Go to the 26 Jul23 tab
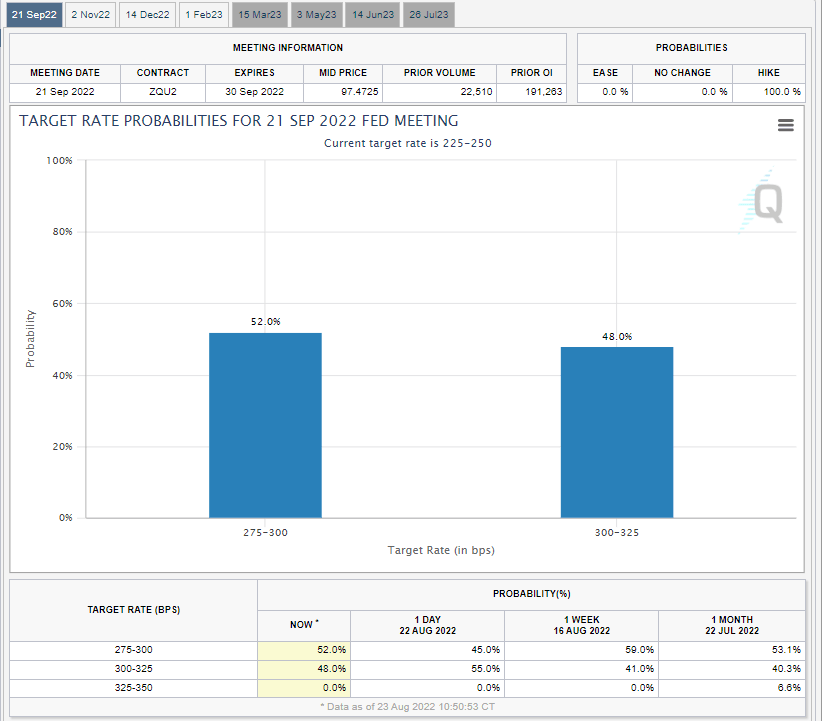822x721 pixels. point(429,15)
